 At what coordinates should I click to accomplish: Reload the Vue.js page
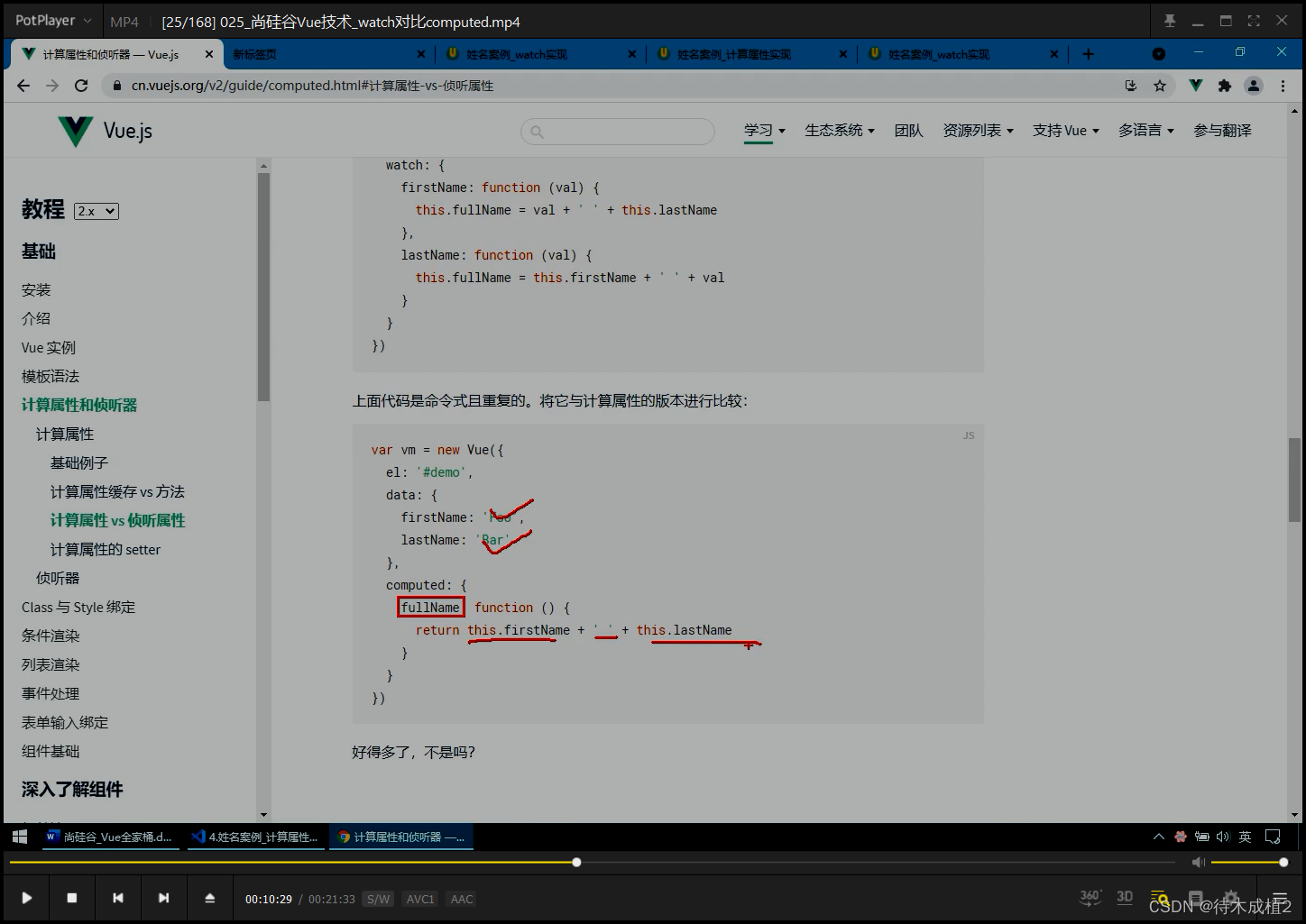(x=81, y=86)
